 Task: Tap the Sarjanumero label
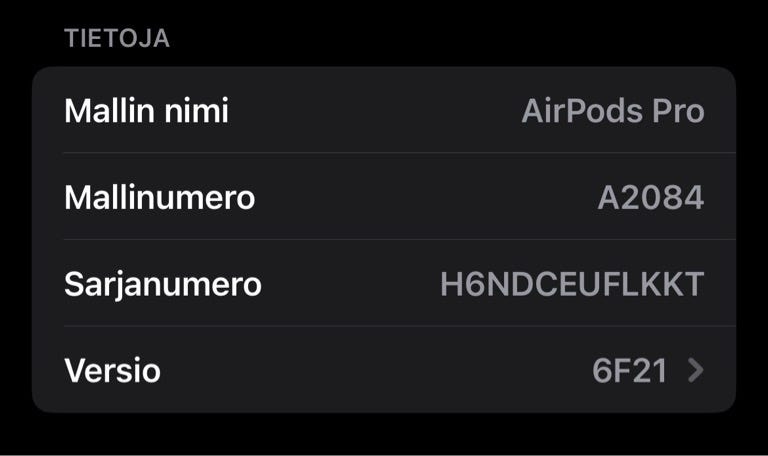pyautogui.click(x=162, y=284)
